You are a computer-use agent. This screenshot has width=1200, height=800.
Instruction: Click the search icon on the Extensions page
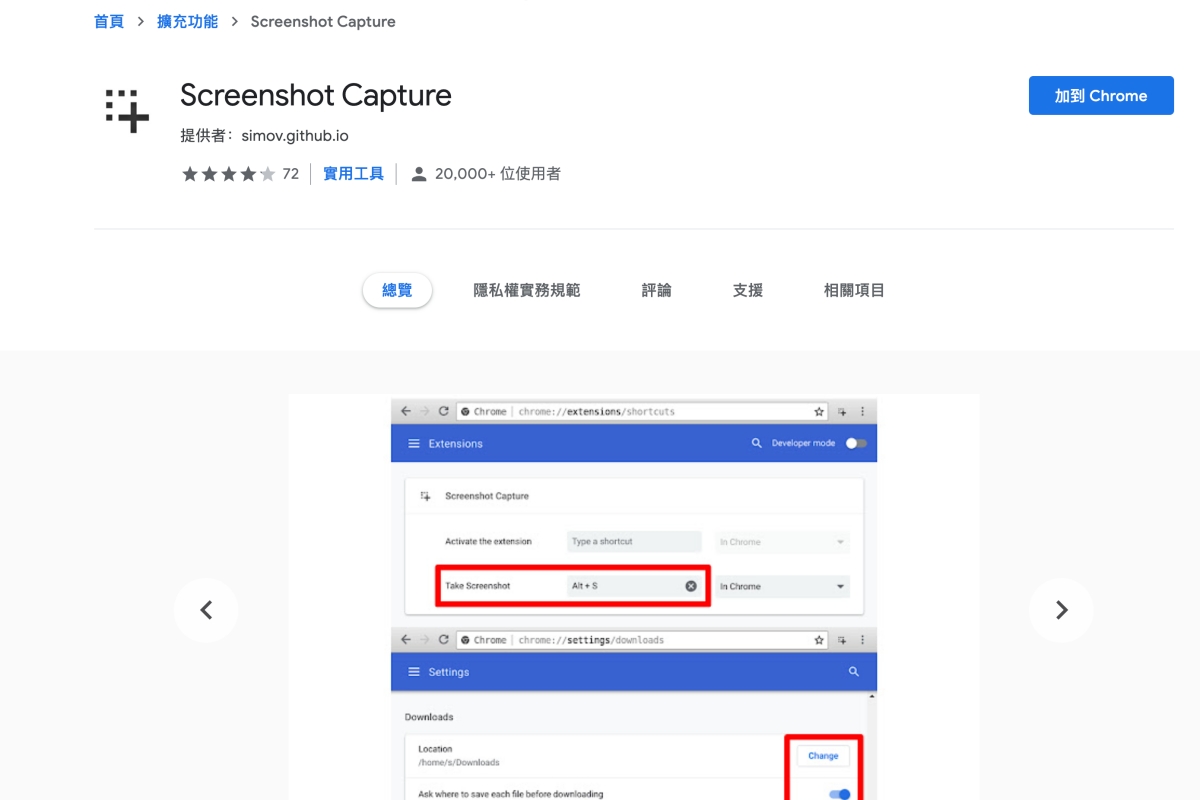pyautogui.click(x=757, y=442)
